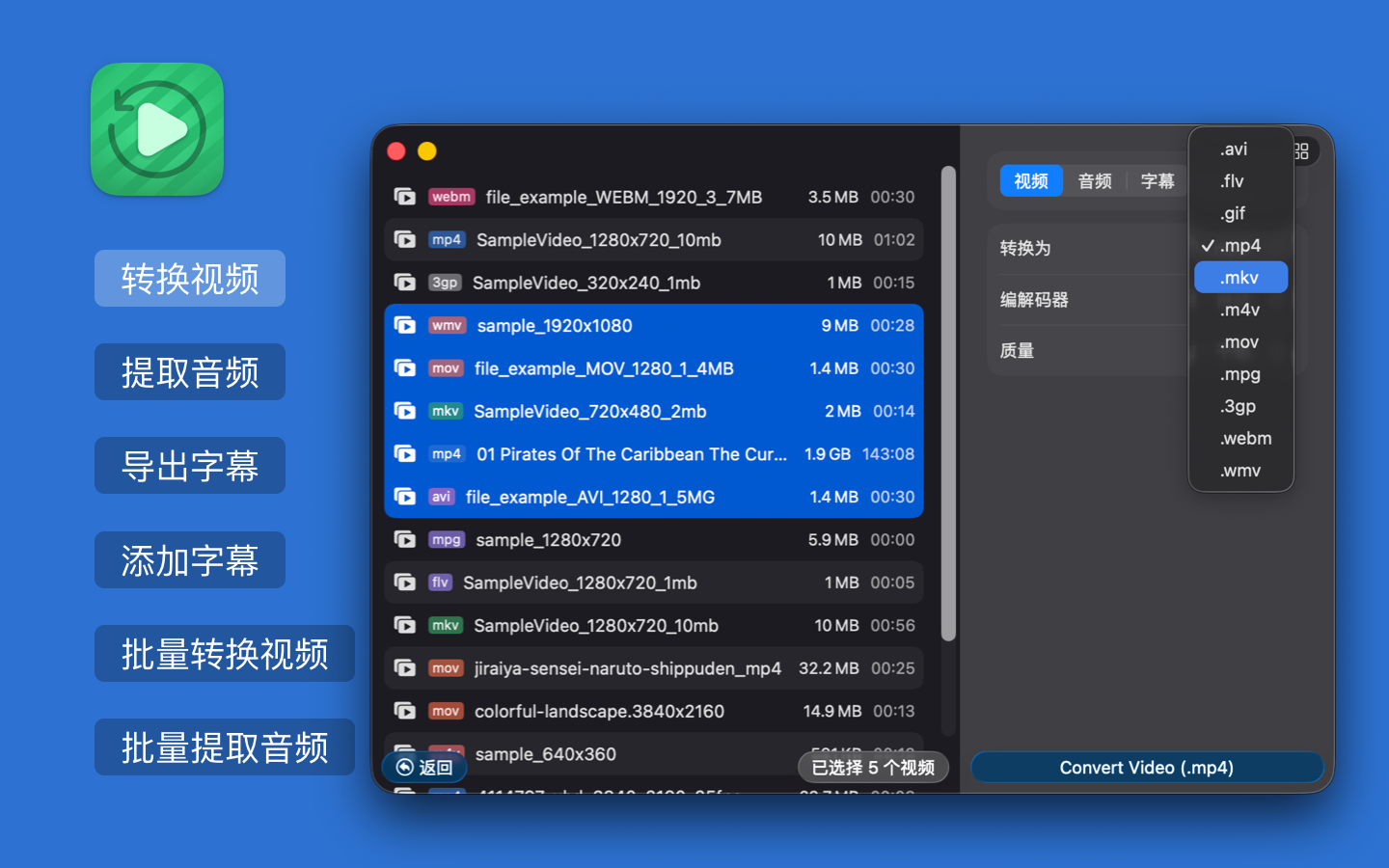The image size is (1389, 868).
Task: Click the video icon beside colorful-landscape.3840x2160
Action: pos(405,712)
